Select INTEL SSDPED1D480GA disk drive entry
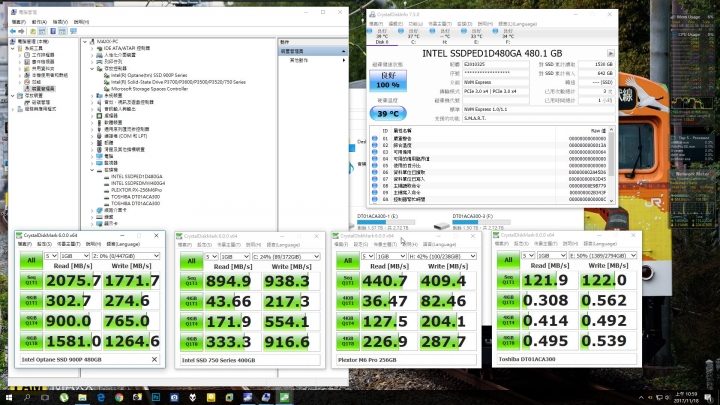This screenshot has height=405, width=720. [136, 176]
